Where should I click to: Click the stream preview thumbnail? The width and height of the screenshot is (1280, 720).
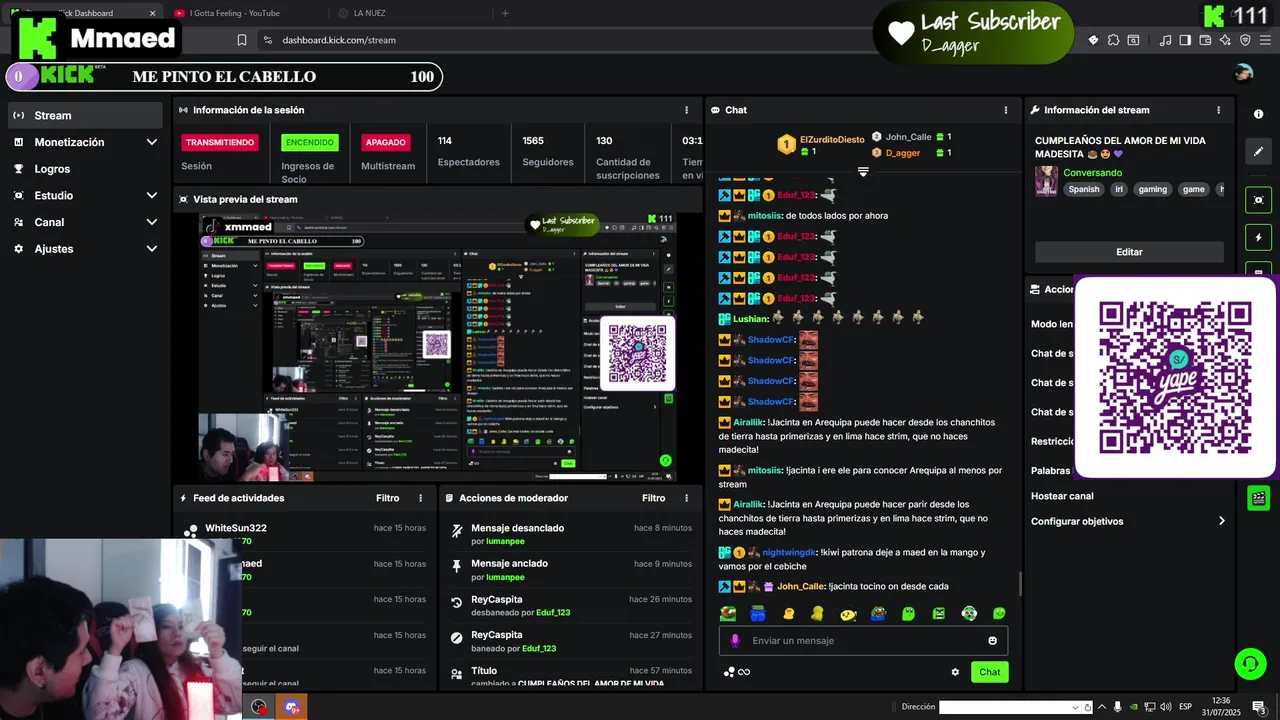coord(437,347)
